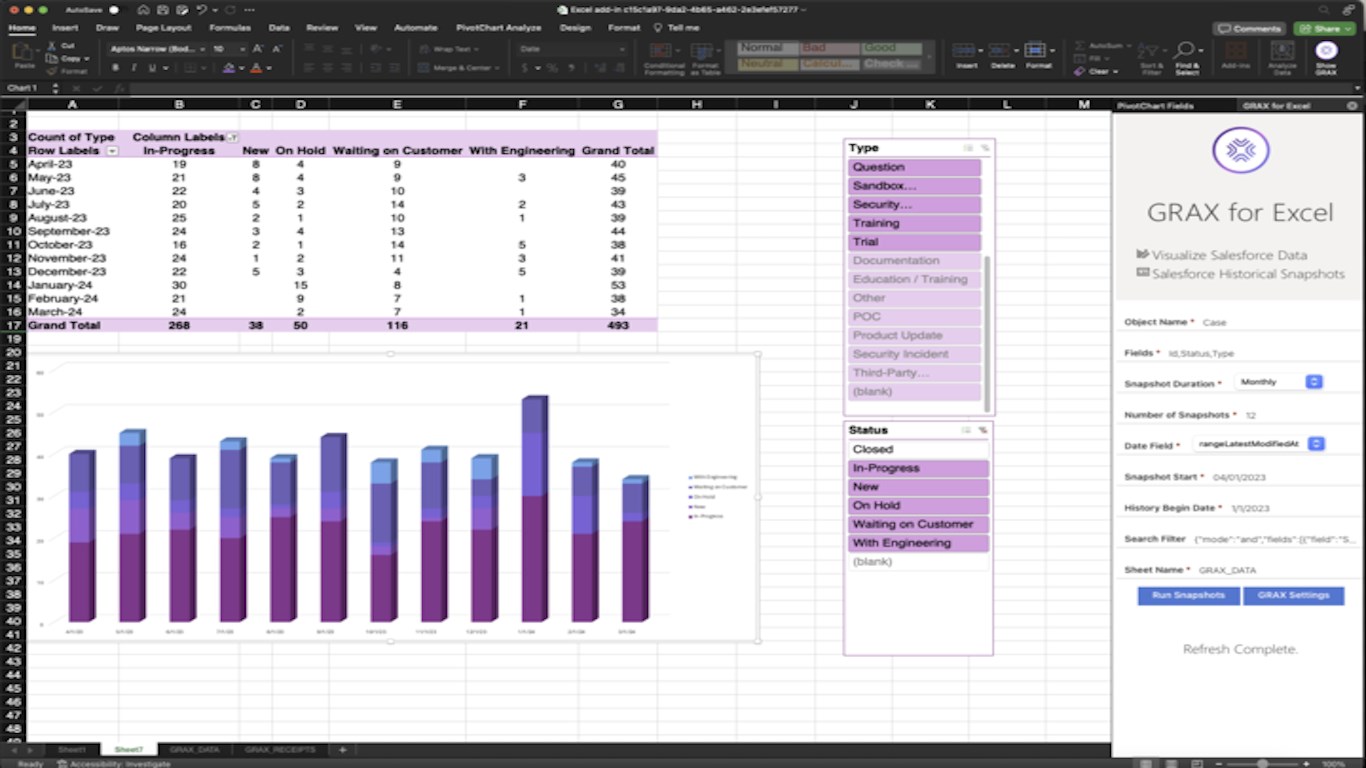Open the fill color picker
Screen dimensions: 1366x768
coord(229,68)
